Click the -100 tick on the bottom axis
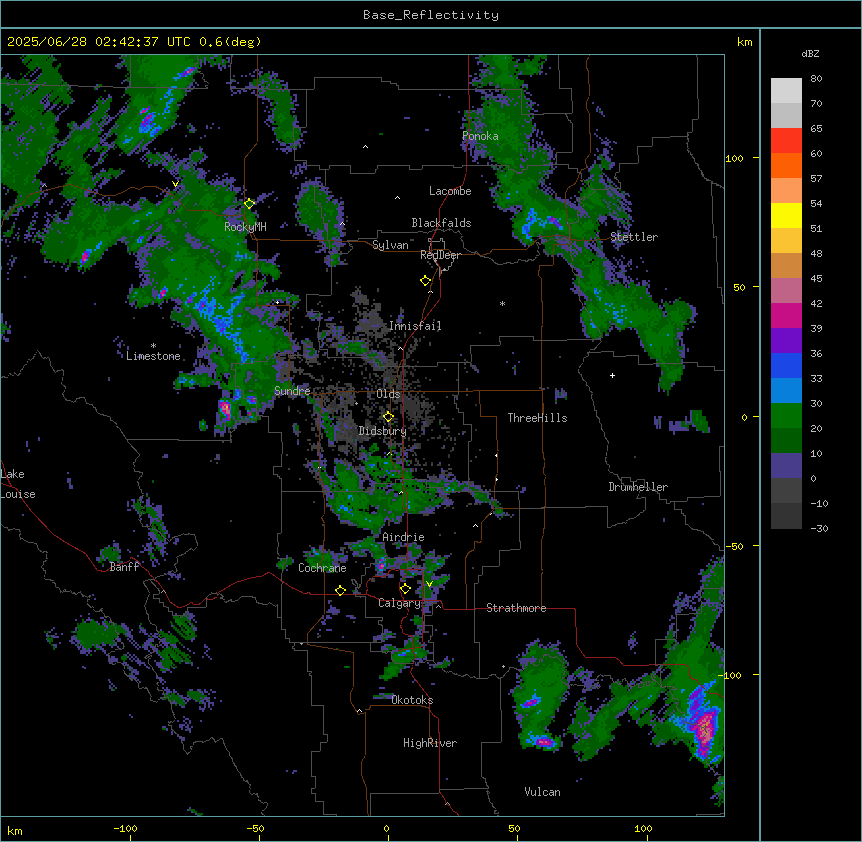 click(126, 828)
